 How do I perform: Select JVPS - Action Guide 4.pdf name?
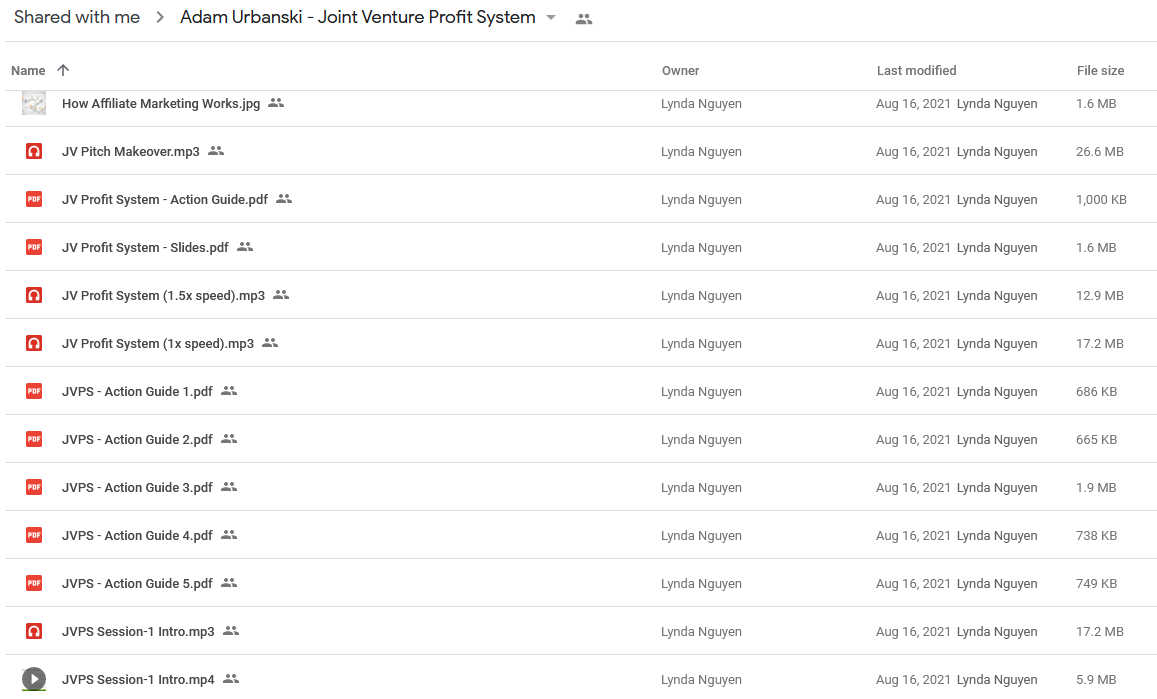click(x=137, y=535)
